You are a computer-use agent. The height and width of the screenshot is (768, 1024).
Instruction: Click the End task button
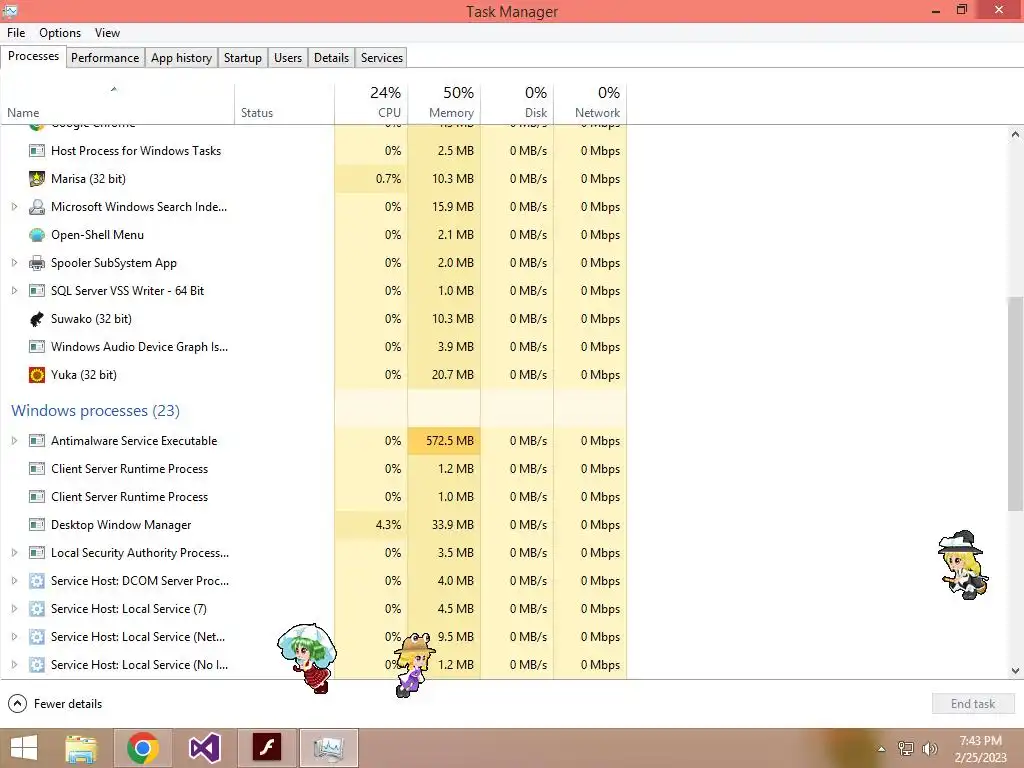[x=973, y=703]
